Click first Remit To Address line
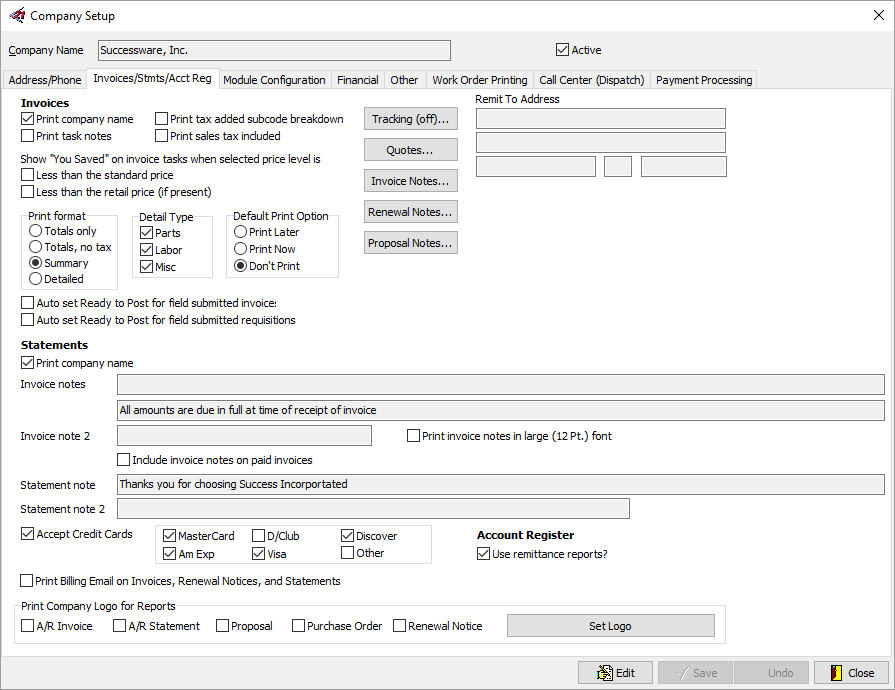Screen dimensions: 895x690 600,119
